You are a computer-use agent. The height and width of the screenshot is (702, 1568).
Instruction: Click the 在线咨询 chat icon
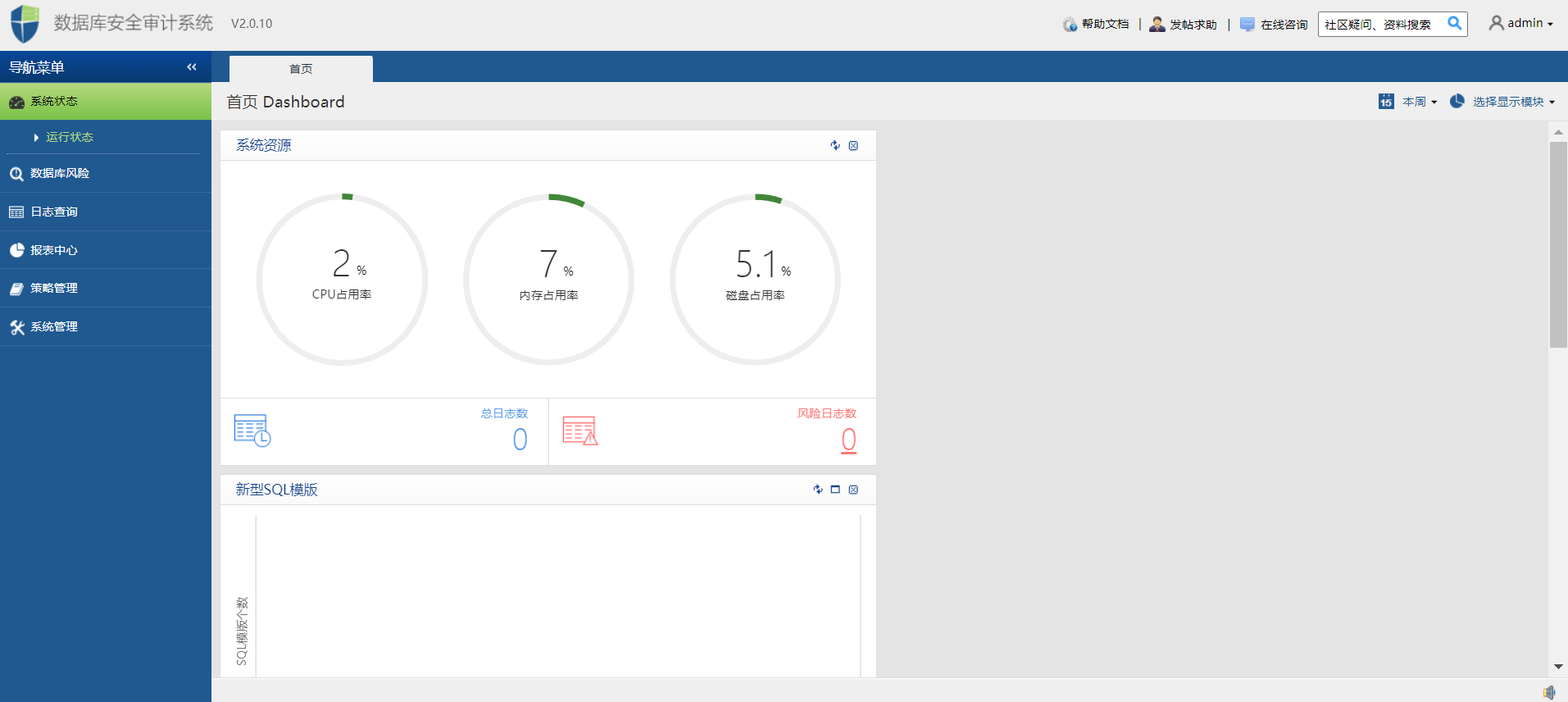point(1248,25)
